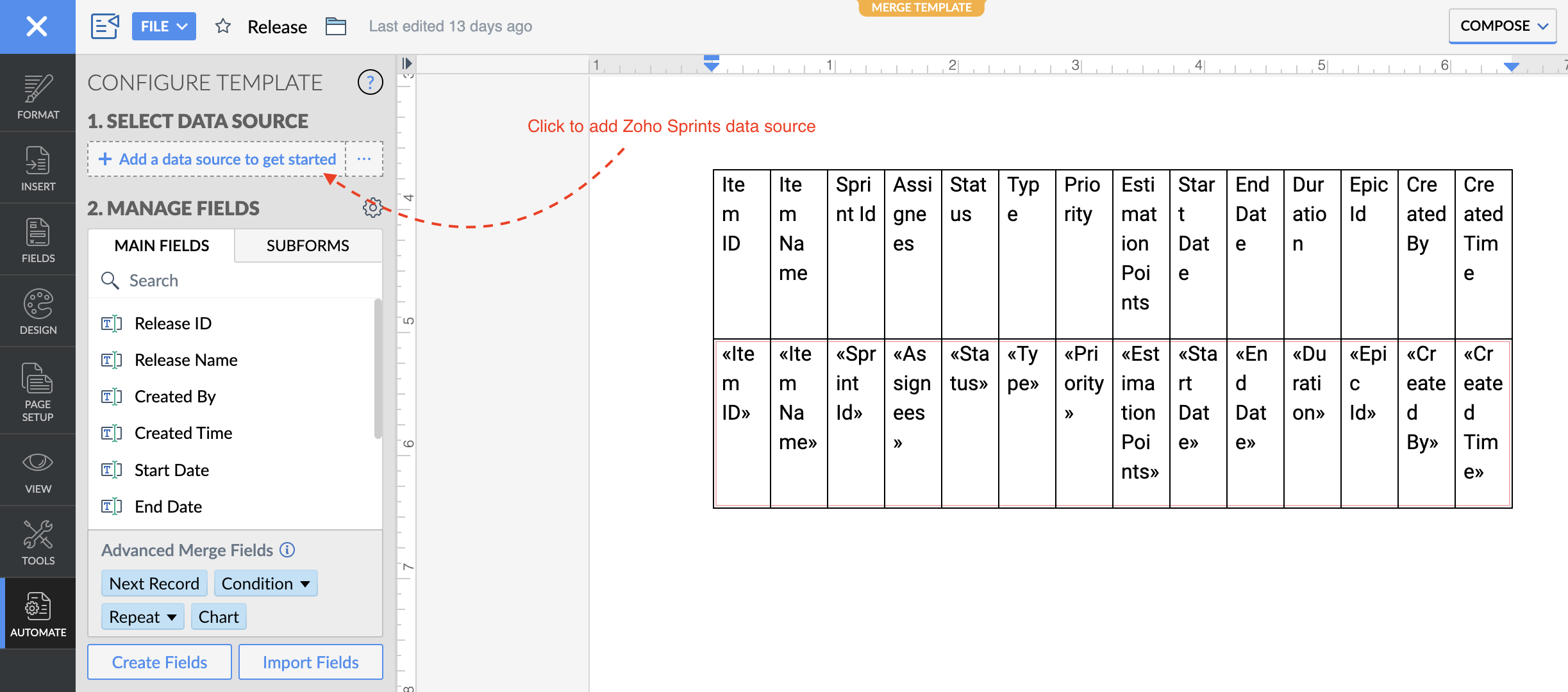Image resolution: width=1568 pixels, height=692 pixels.
Task: Open the Tools sidebar panel
Action: pos(38,542)
